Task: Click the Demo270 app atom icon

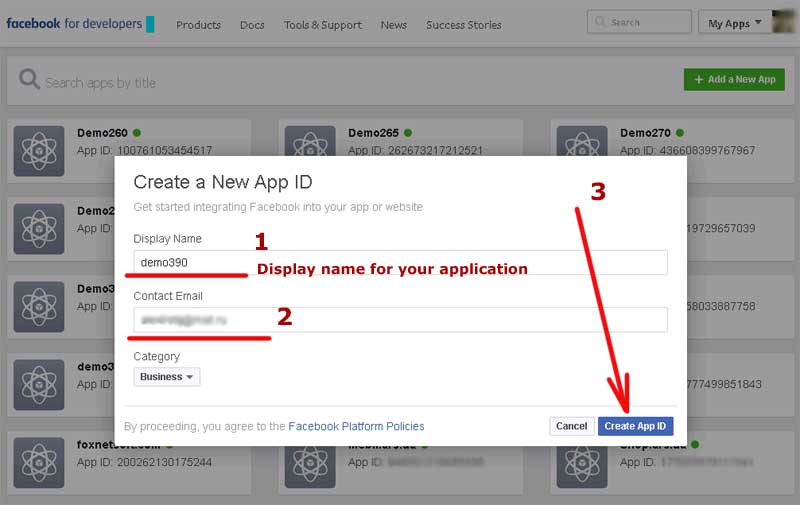Action: (582, 141)
